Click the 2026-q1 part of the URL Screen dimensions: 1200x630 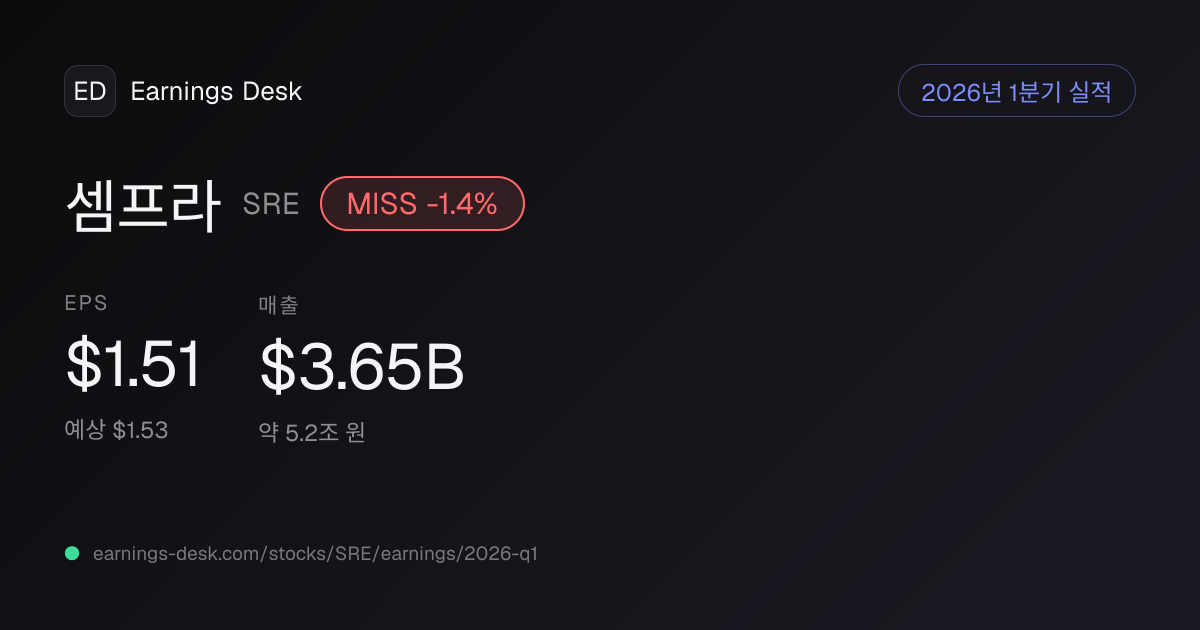[501, 553]
